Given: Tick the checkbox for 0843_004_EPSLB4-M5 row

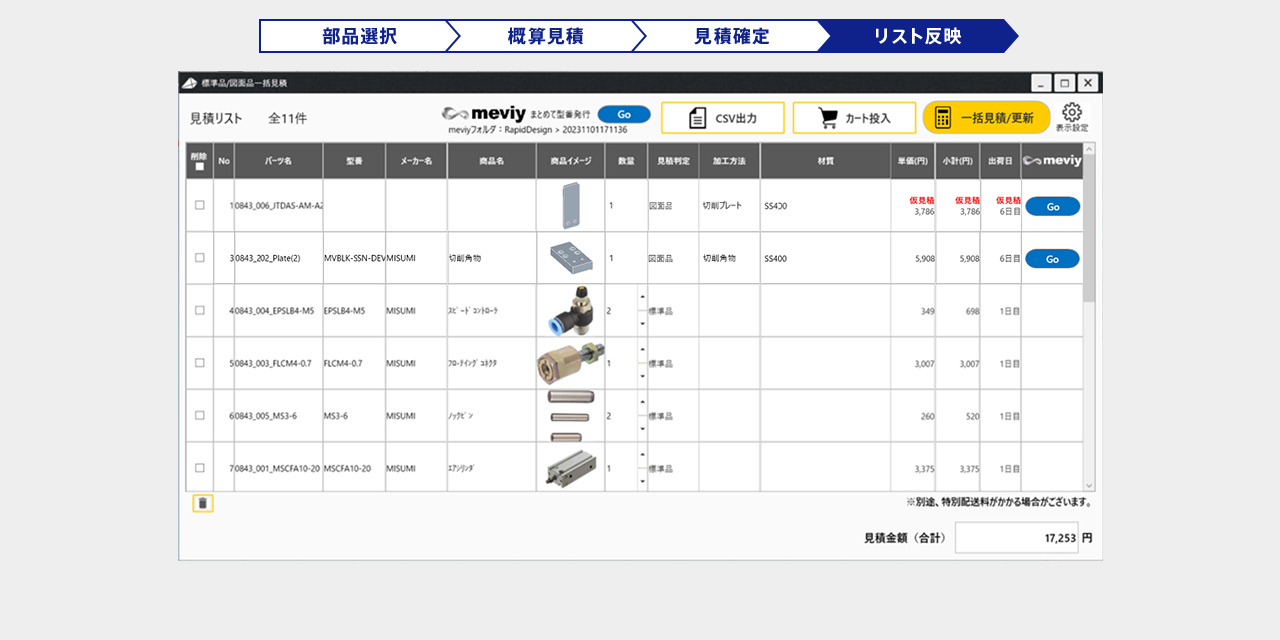Looking at the screenshot, I should 200,310.
